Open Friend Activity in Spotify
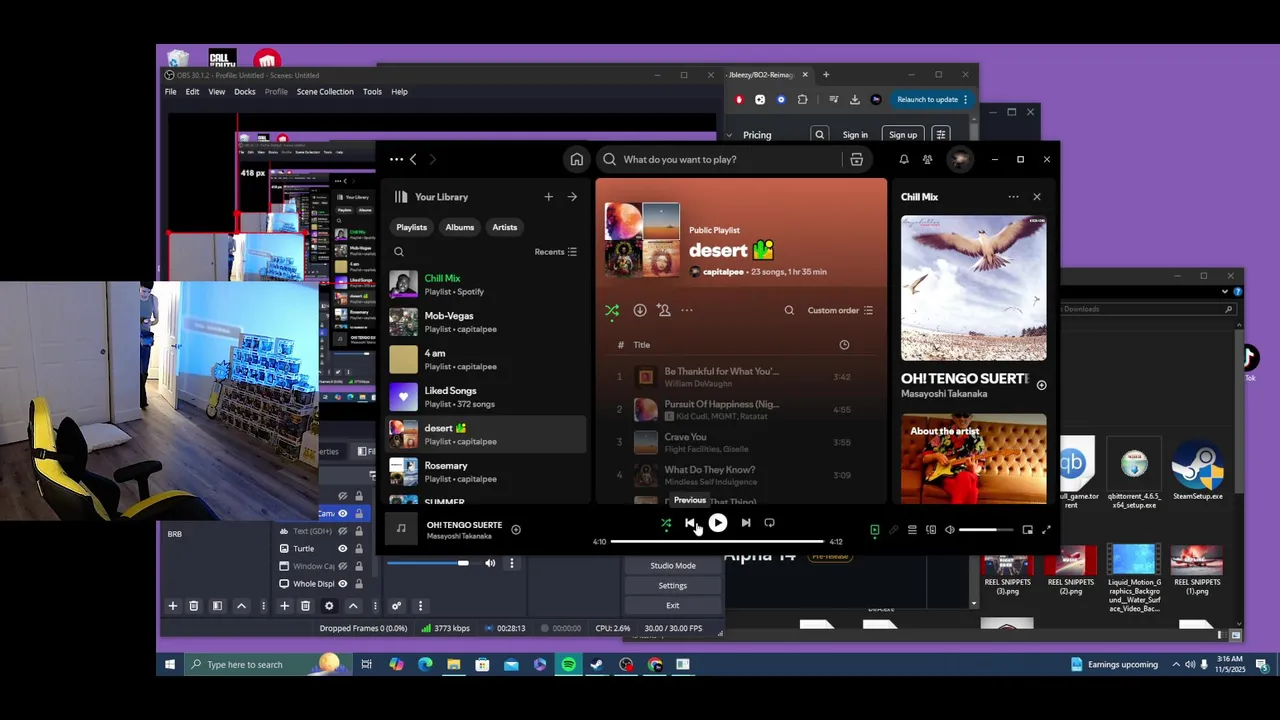Viewport: 1280px width, 720px height. pos(928,159)
